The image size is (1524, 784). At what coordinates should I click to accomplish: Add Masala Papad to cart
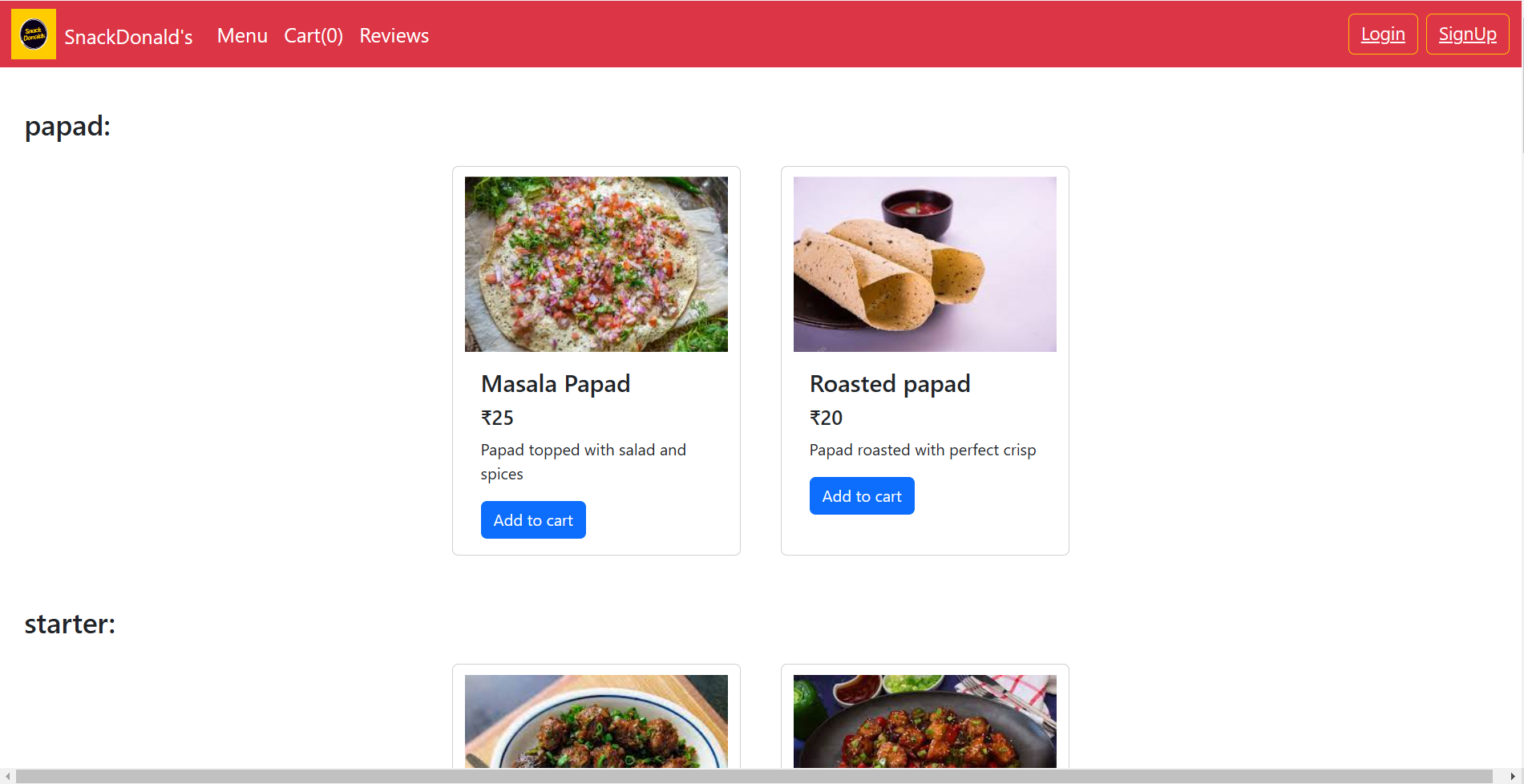pos(533,520)
